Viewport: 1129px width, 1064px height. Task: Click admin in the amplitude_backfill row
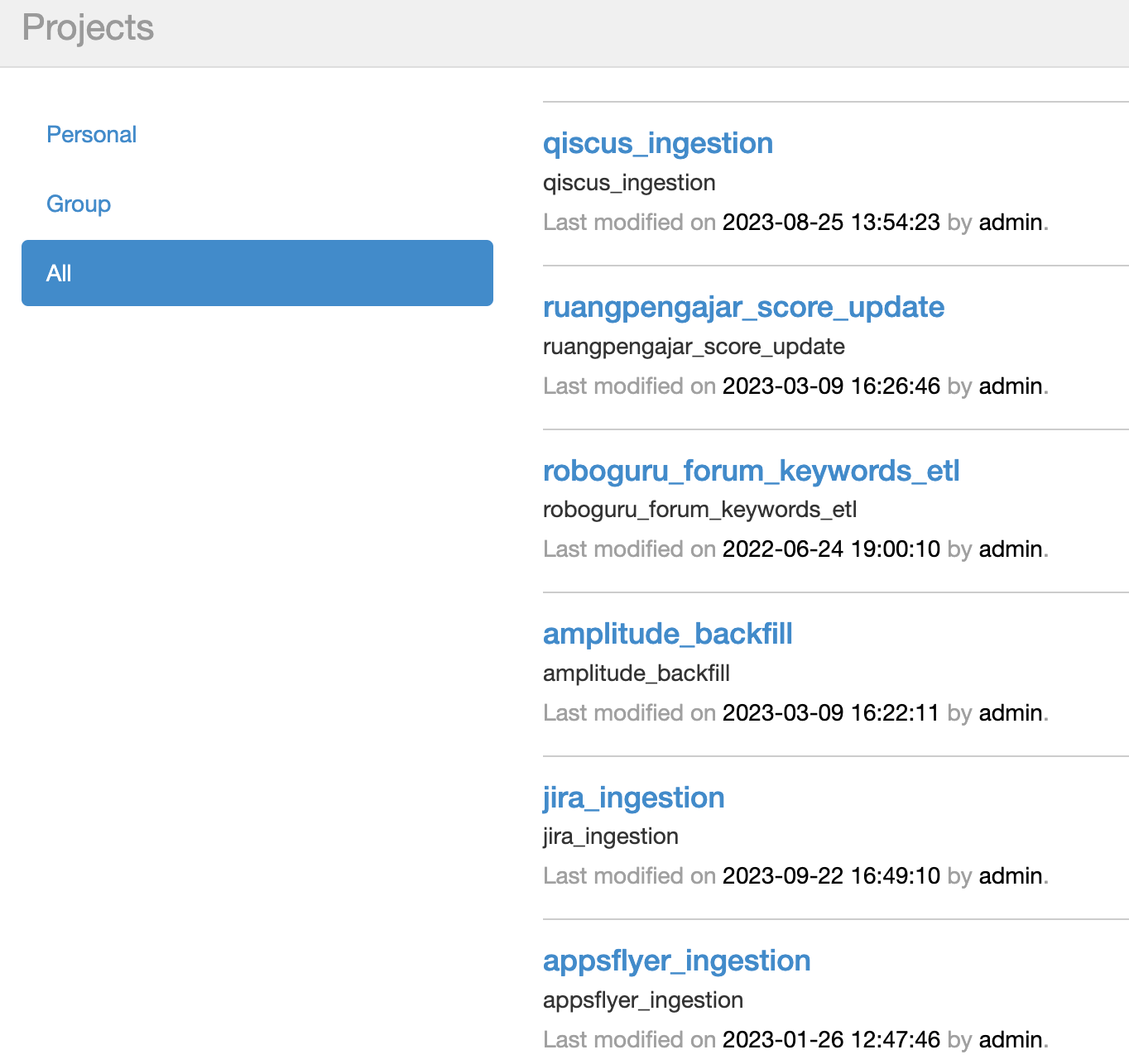click(x=1010, y=713)
